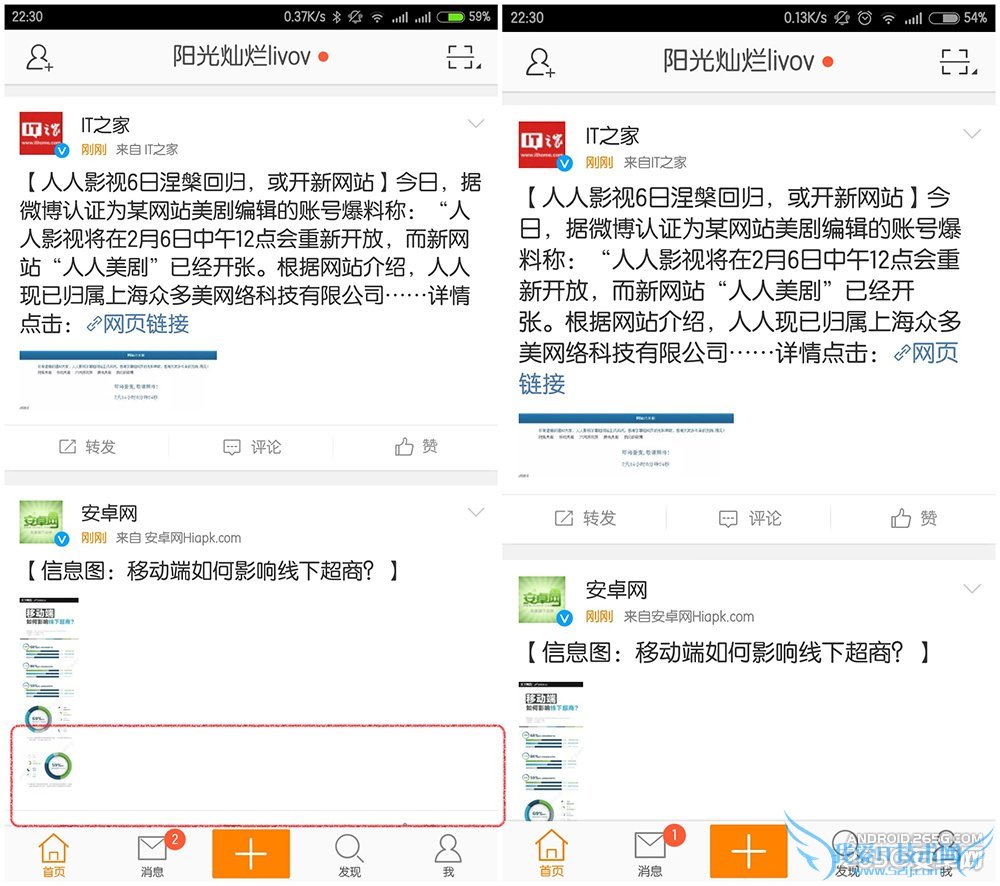Open QR scan icon in left phone header
The width and height of the screenshot is (1000, 886).
click(x=464, y=57)
